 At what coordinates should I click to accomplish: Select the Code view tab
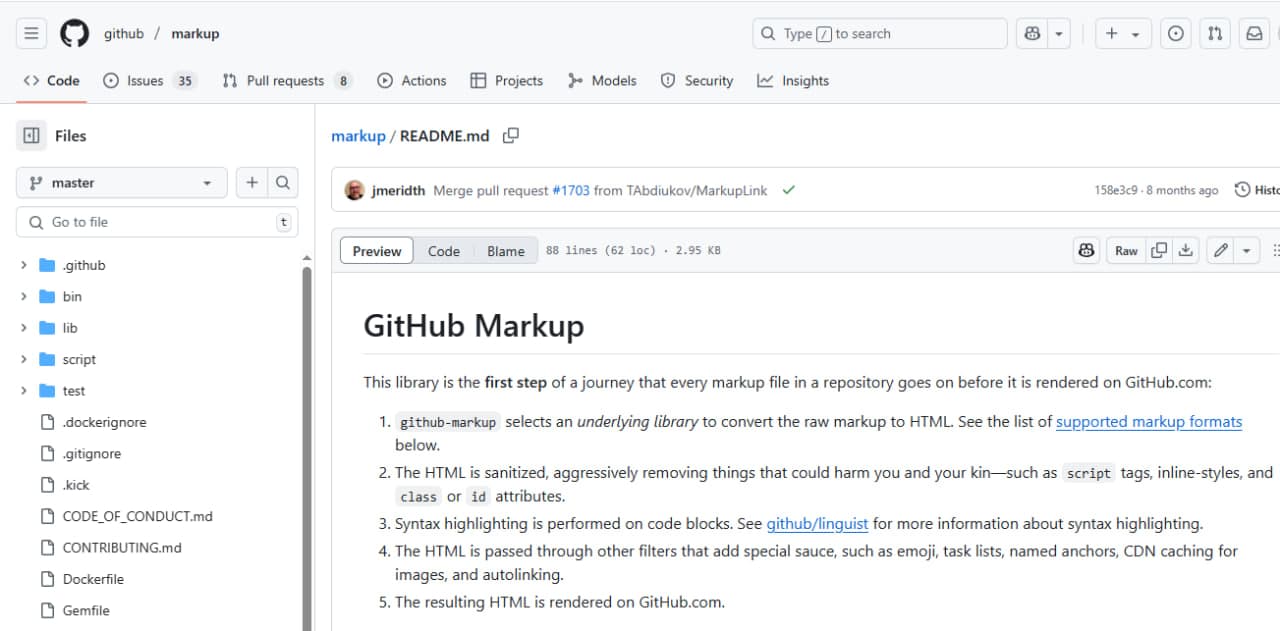444,251
